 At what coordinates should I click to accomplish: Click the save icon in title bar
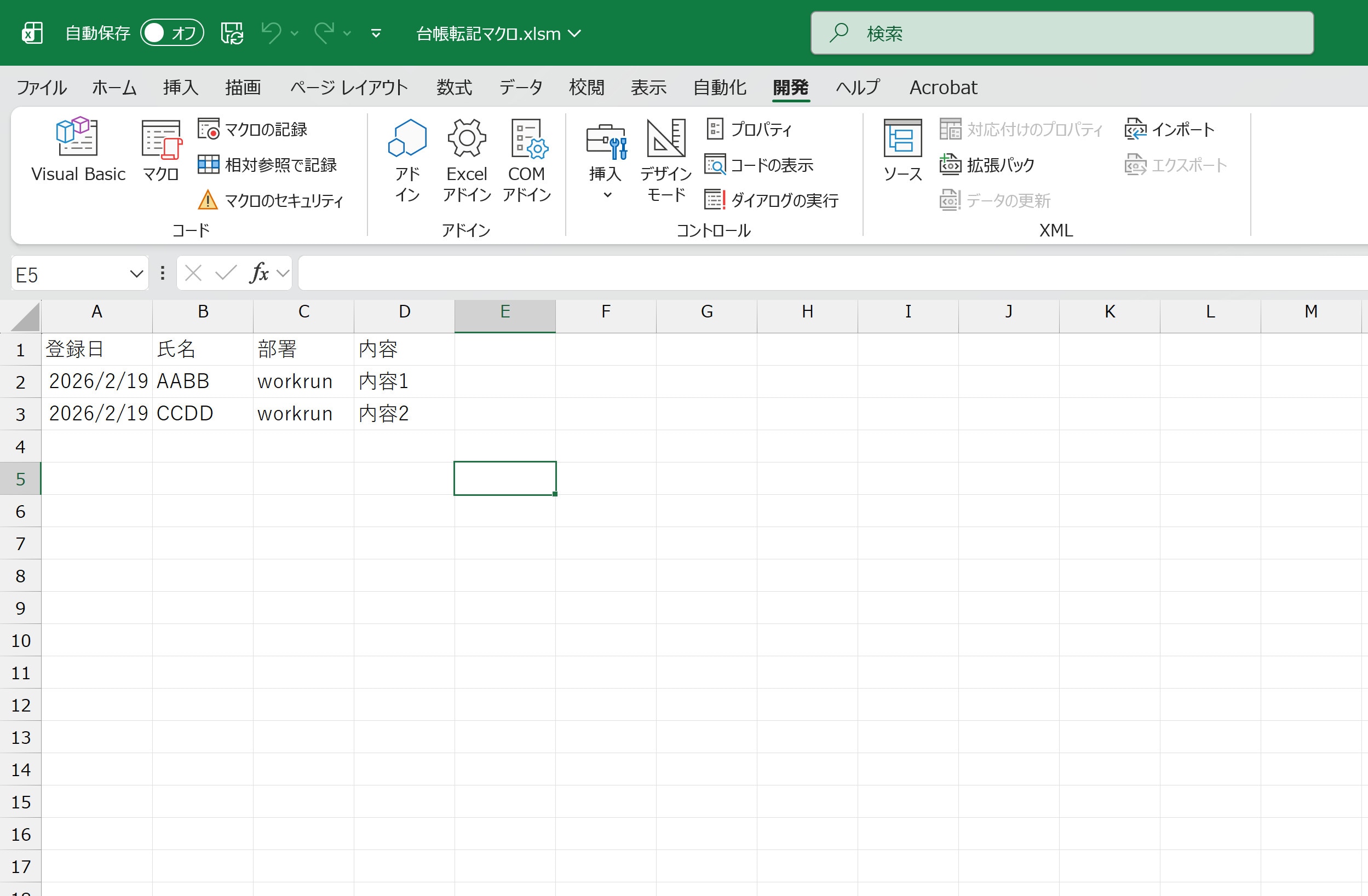(232, 33)
